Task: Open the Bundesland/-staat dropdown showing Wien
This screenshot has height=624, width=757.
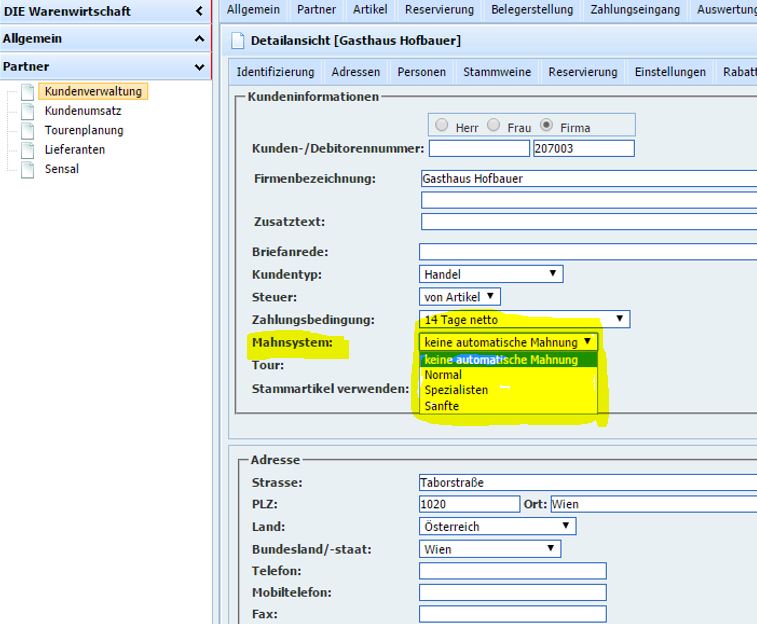Action: [489, 549]
